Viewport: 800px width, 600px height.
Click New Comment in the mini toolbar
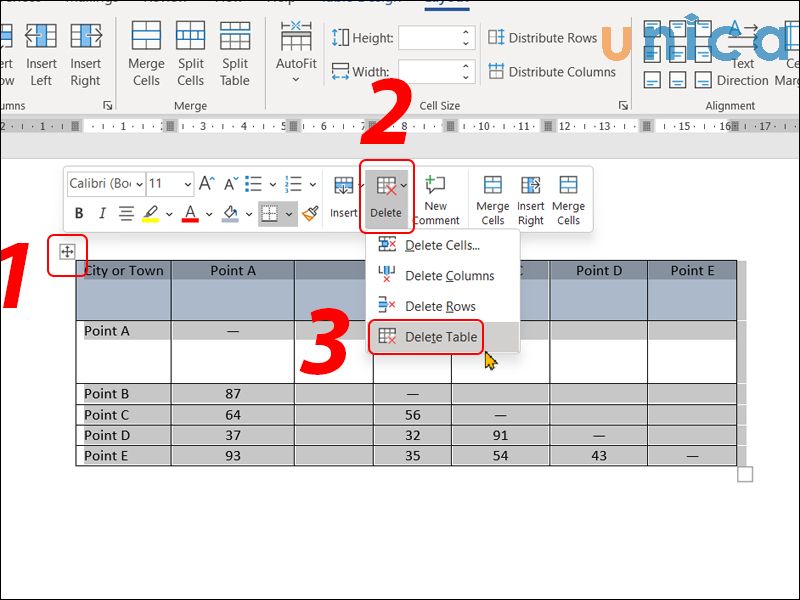[x=435, y=199]
